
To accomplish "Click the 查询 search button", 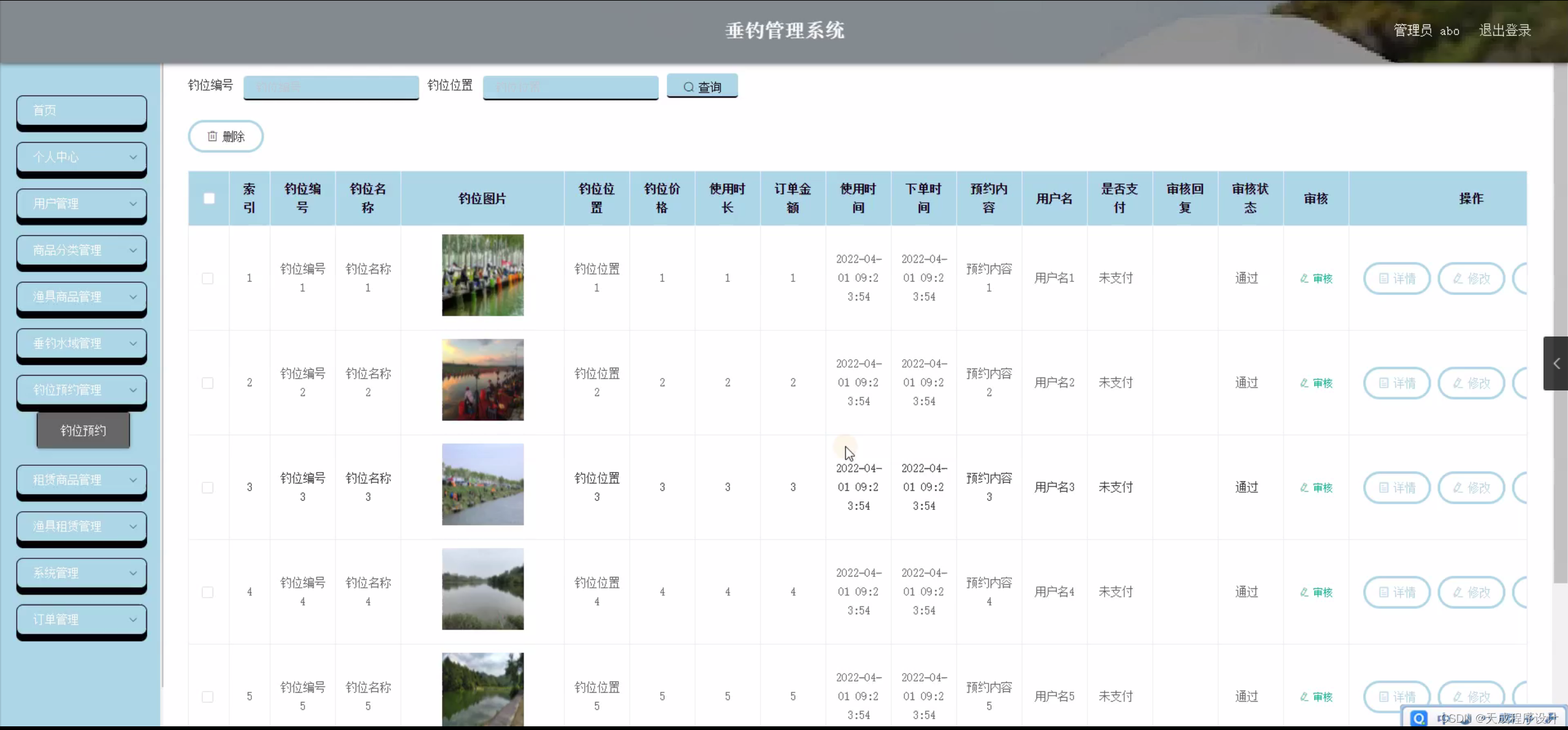I will tap(702, 86).
